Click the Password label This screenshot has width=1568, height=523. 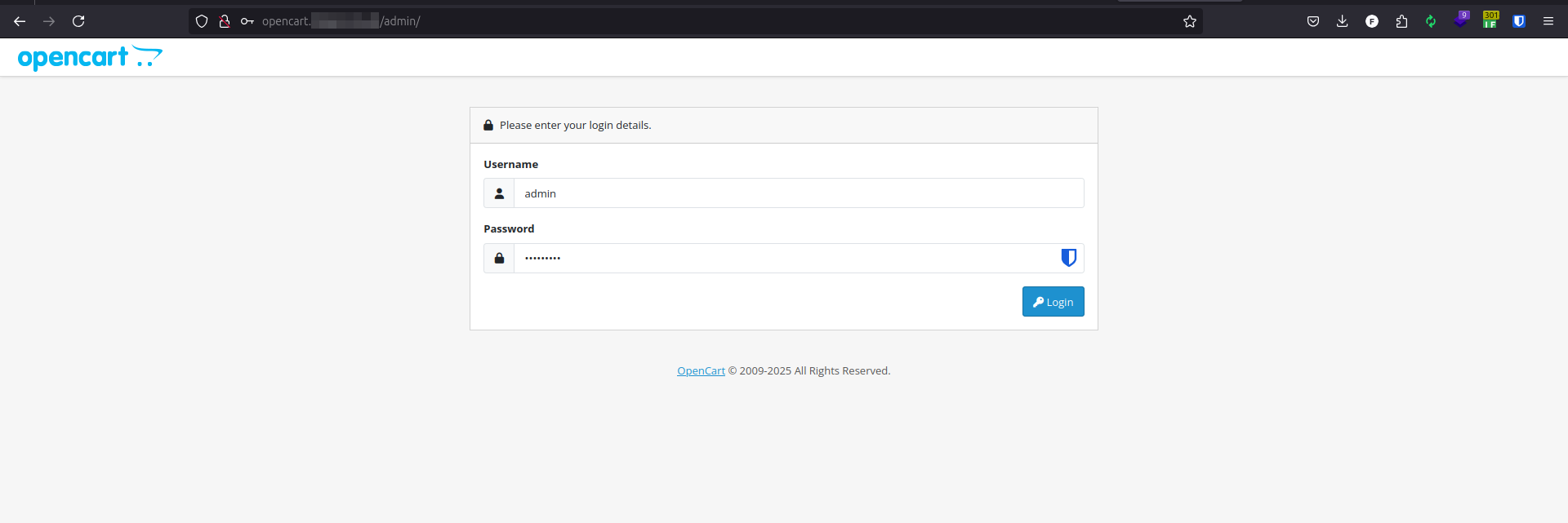[x=509, y=228]
